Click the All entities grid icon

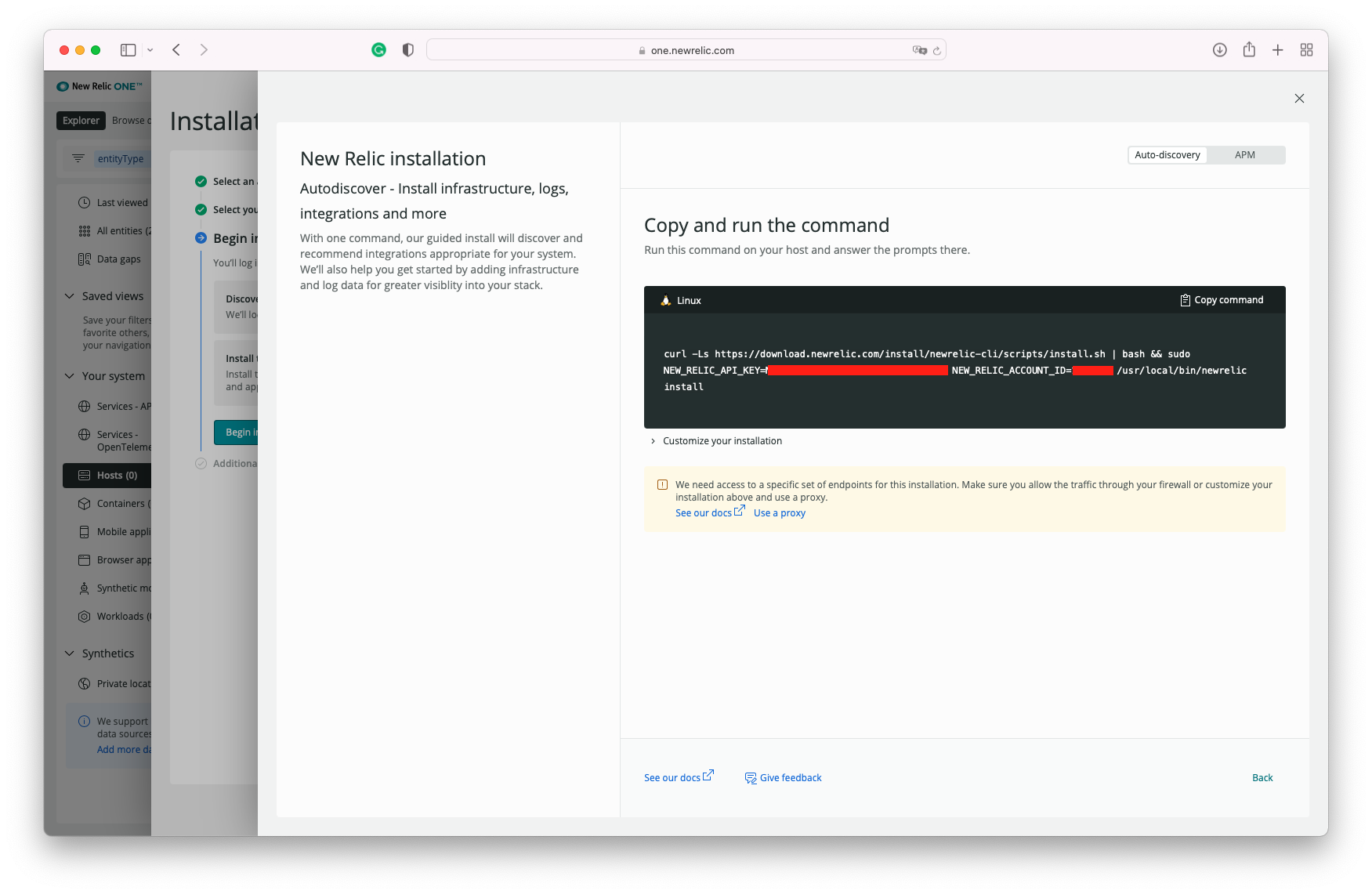tap(84, 231)
